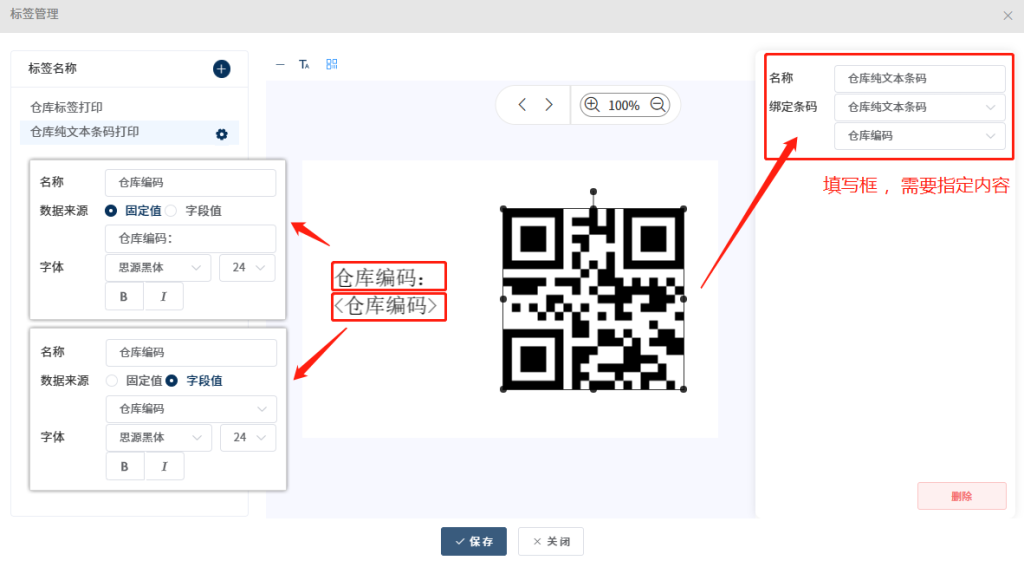Open 思源黑体 font dropdown in lower panel

tap(159, 438)
